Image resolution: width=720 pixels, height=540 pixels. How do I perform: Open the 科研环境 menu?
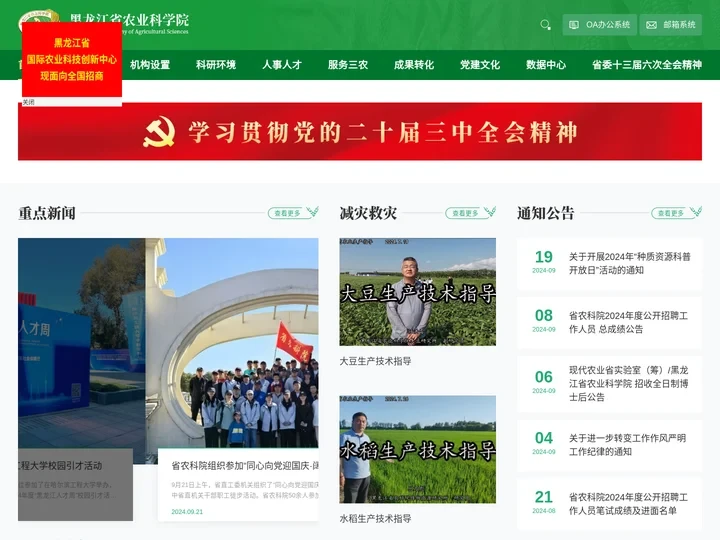point(216,65)
